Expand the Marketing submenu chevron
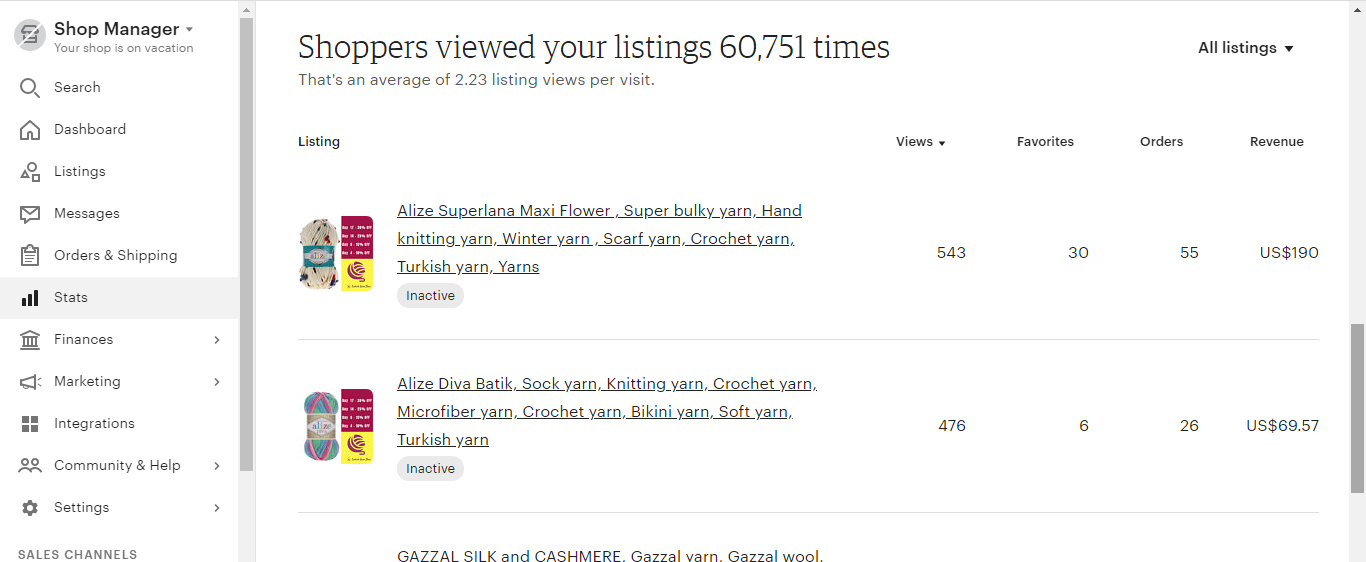 point(217,382)
